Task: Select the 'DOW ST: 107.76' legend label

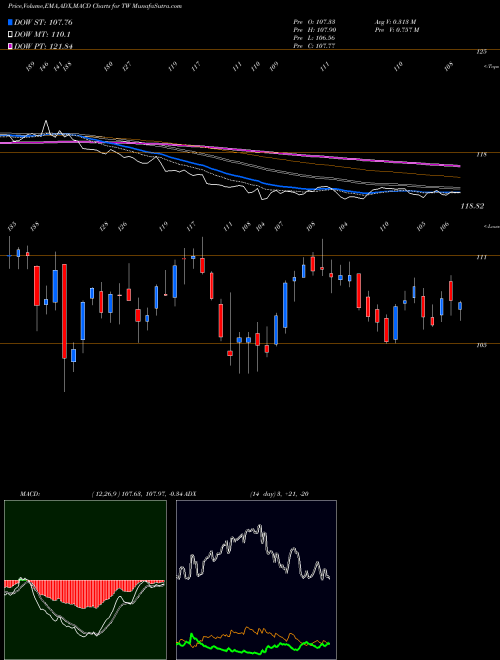Action: click(x=43, y=22)
